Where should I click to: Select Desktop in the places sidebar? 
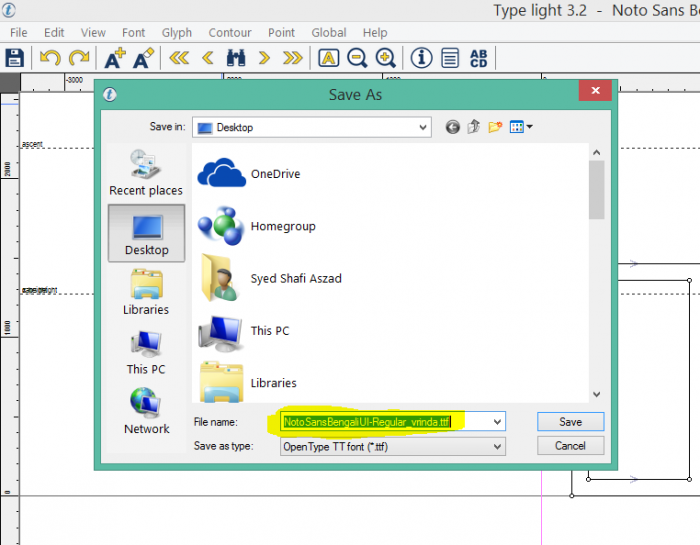click(146, 233)
